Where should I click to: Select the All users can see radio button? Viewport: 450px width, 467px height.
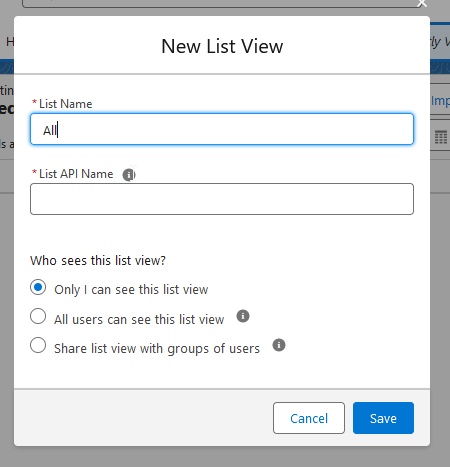click(x=38, y=316)
